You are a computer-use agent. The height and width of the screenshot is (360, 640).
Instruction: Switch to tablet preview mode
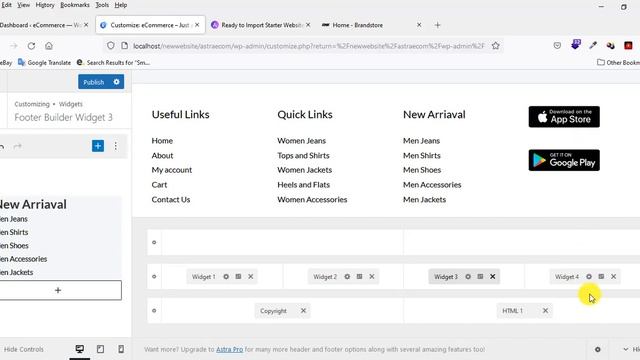click(100, 349)
